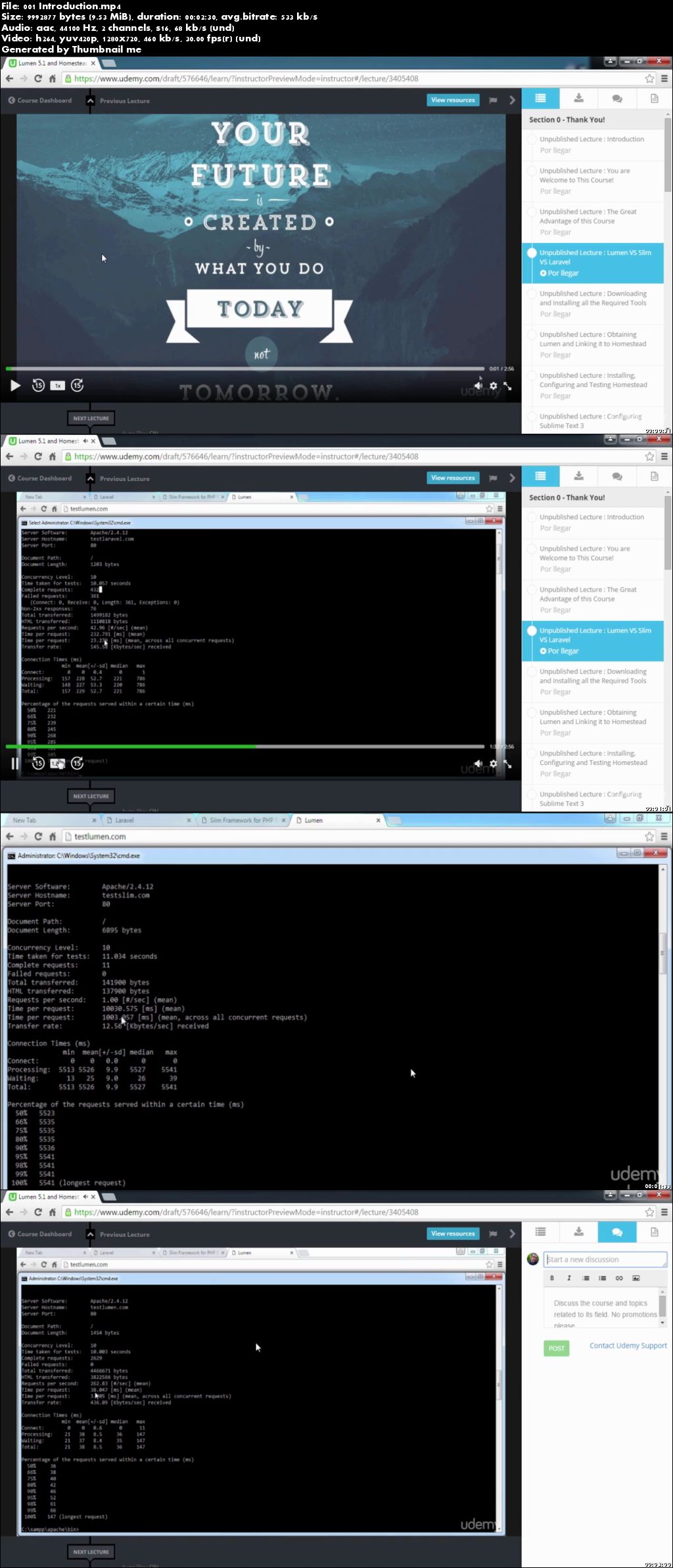Click bookmark star in the fullscreen testslim frame

(649, 837)
